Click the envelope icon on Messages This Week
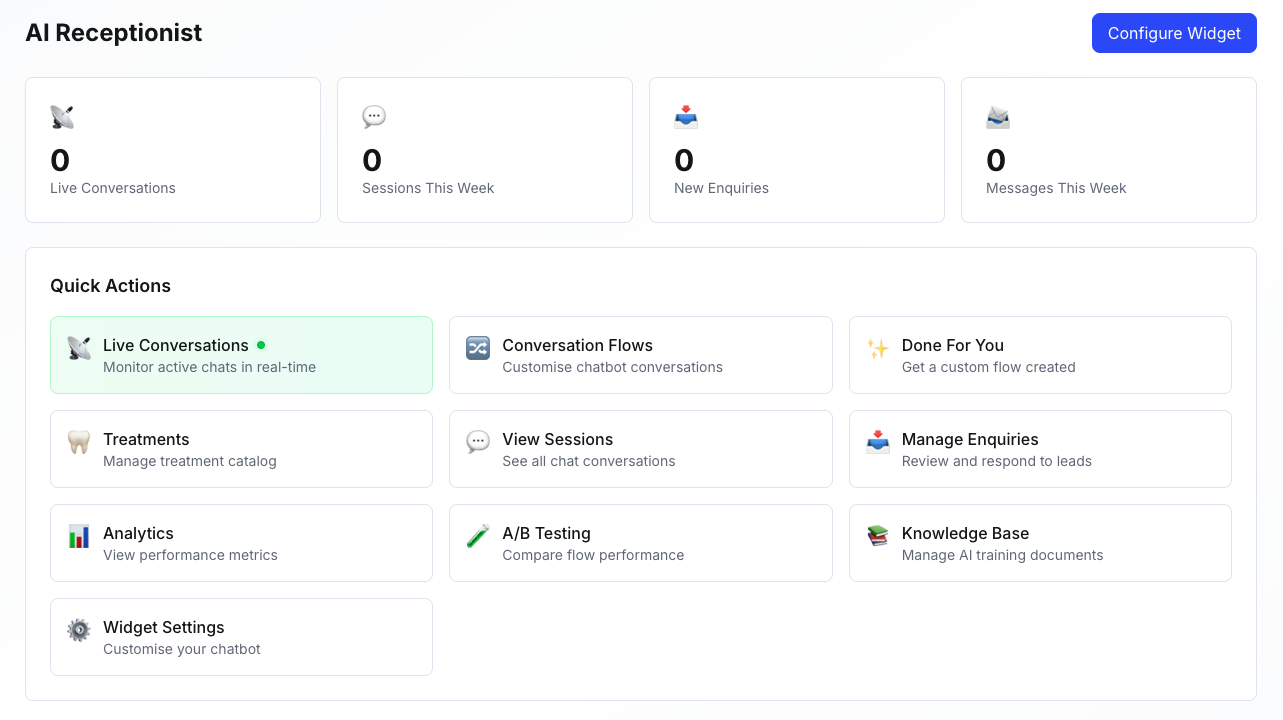This screenshot has height=720, width=1283. (x=997, y=116)
